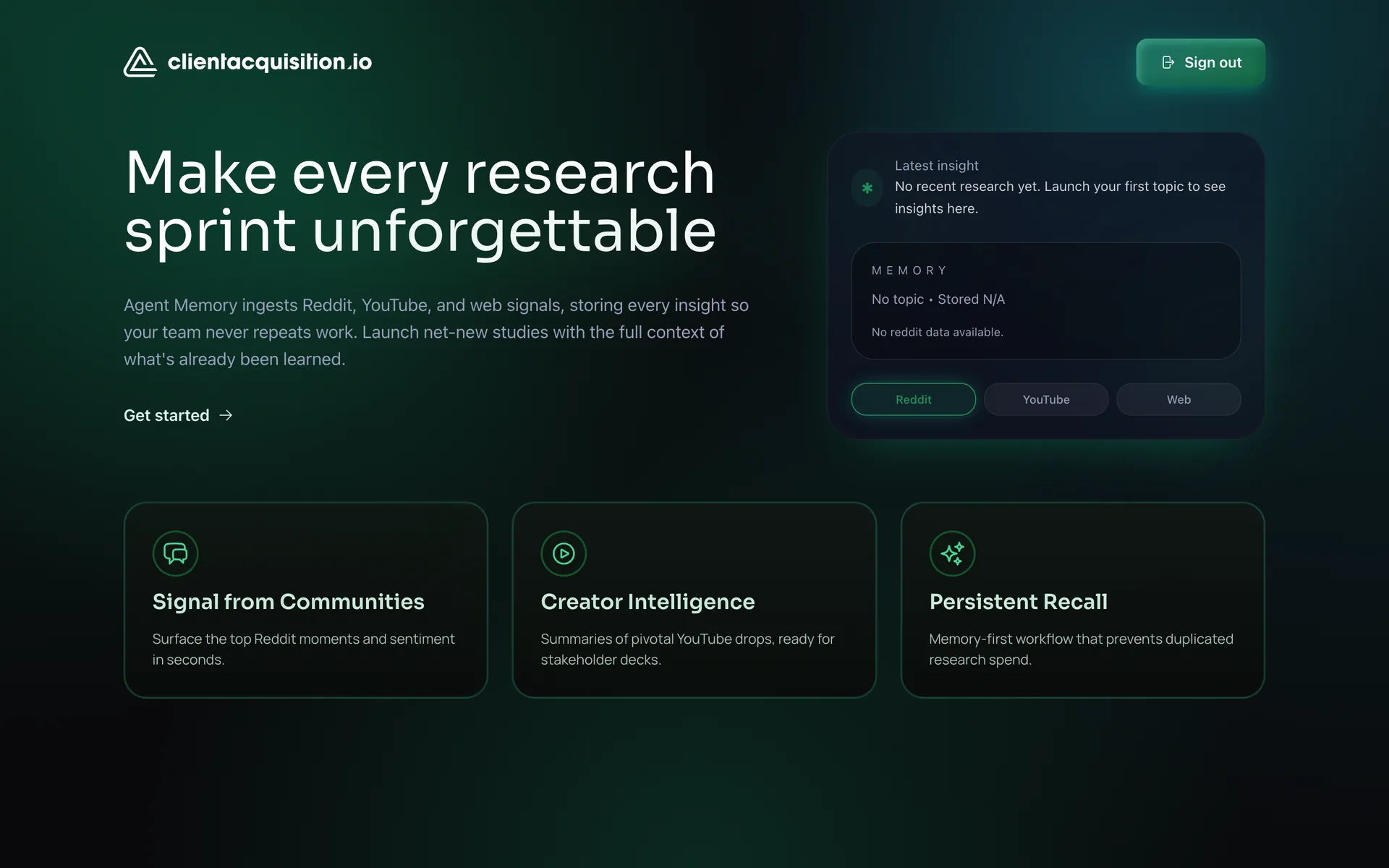Click the sign-out door icon

(1168, 62)
